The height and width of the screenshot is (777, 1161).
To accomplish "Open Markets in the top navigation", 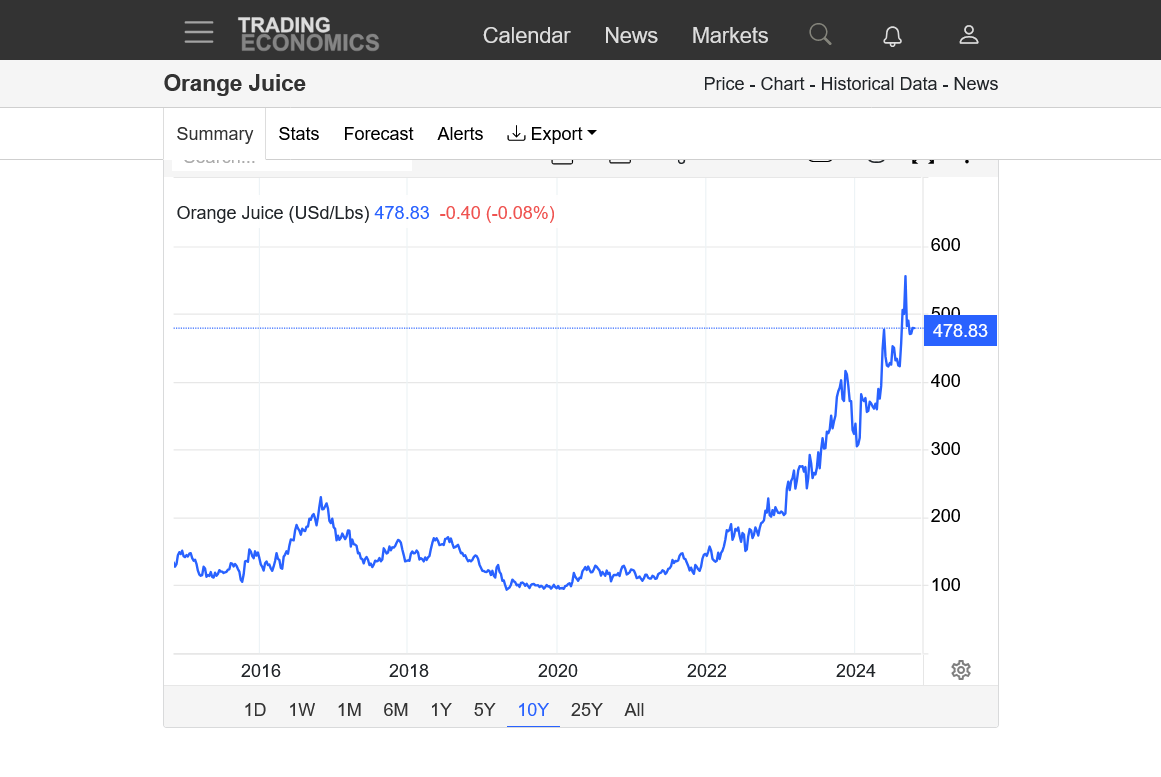I will (x=730, y=36).
